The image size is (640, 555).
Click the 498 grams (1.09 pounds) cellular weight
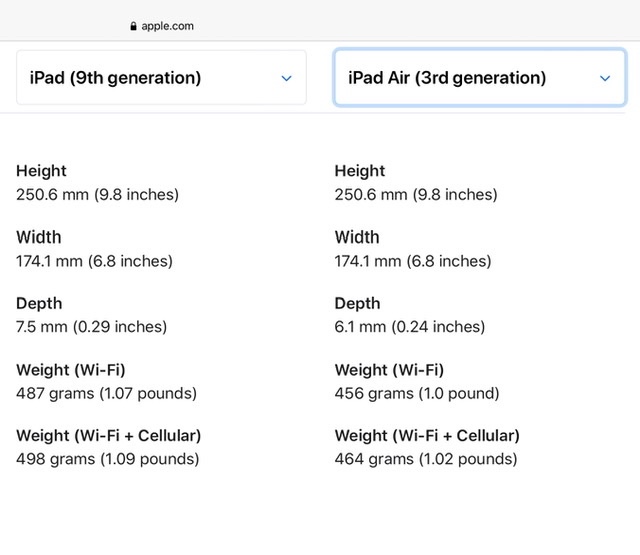107,459
